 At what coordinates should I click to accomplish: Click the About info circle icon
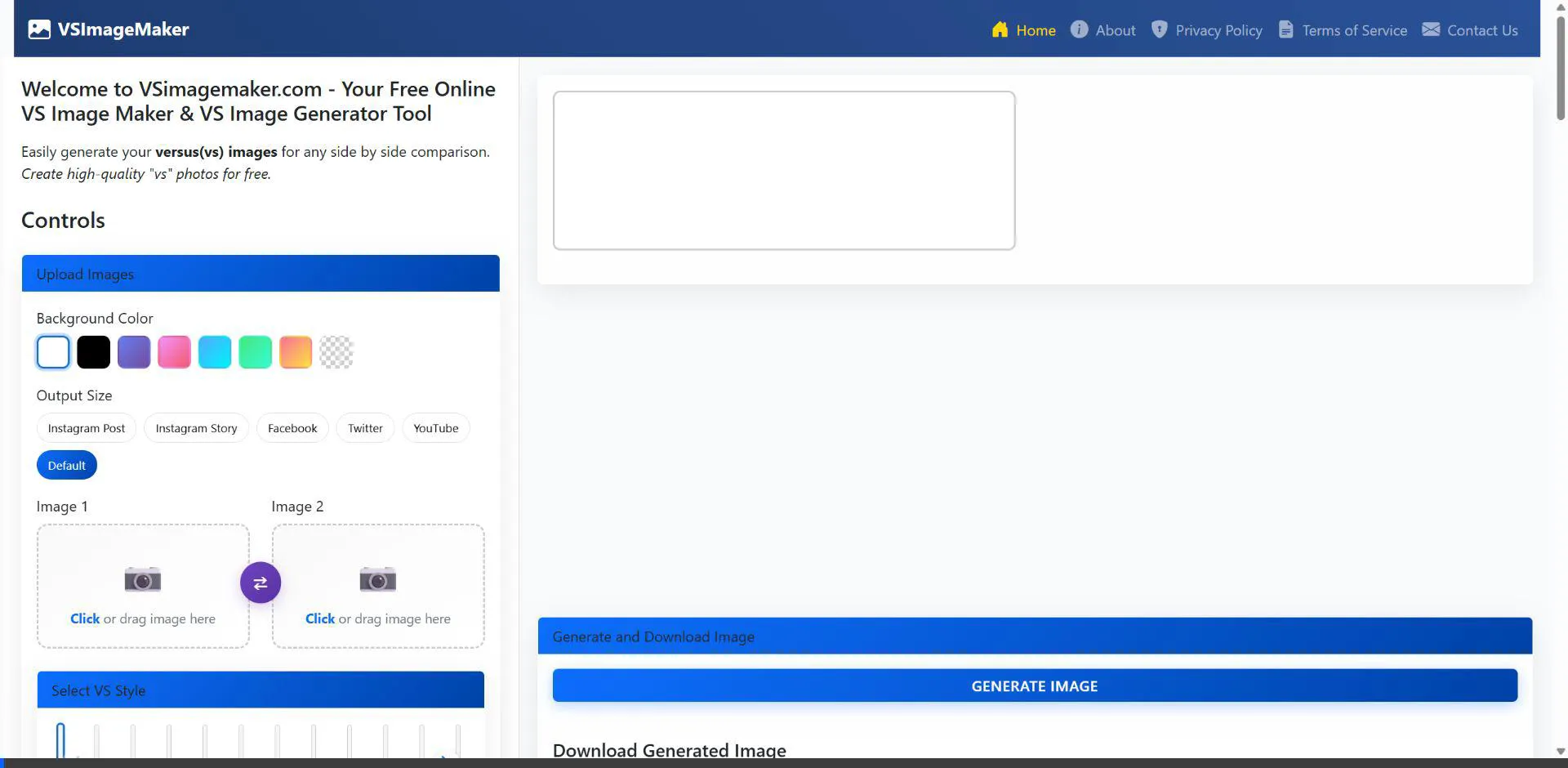tap(1079, 29)
